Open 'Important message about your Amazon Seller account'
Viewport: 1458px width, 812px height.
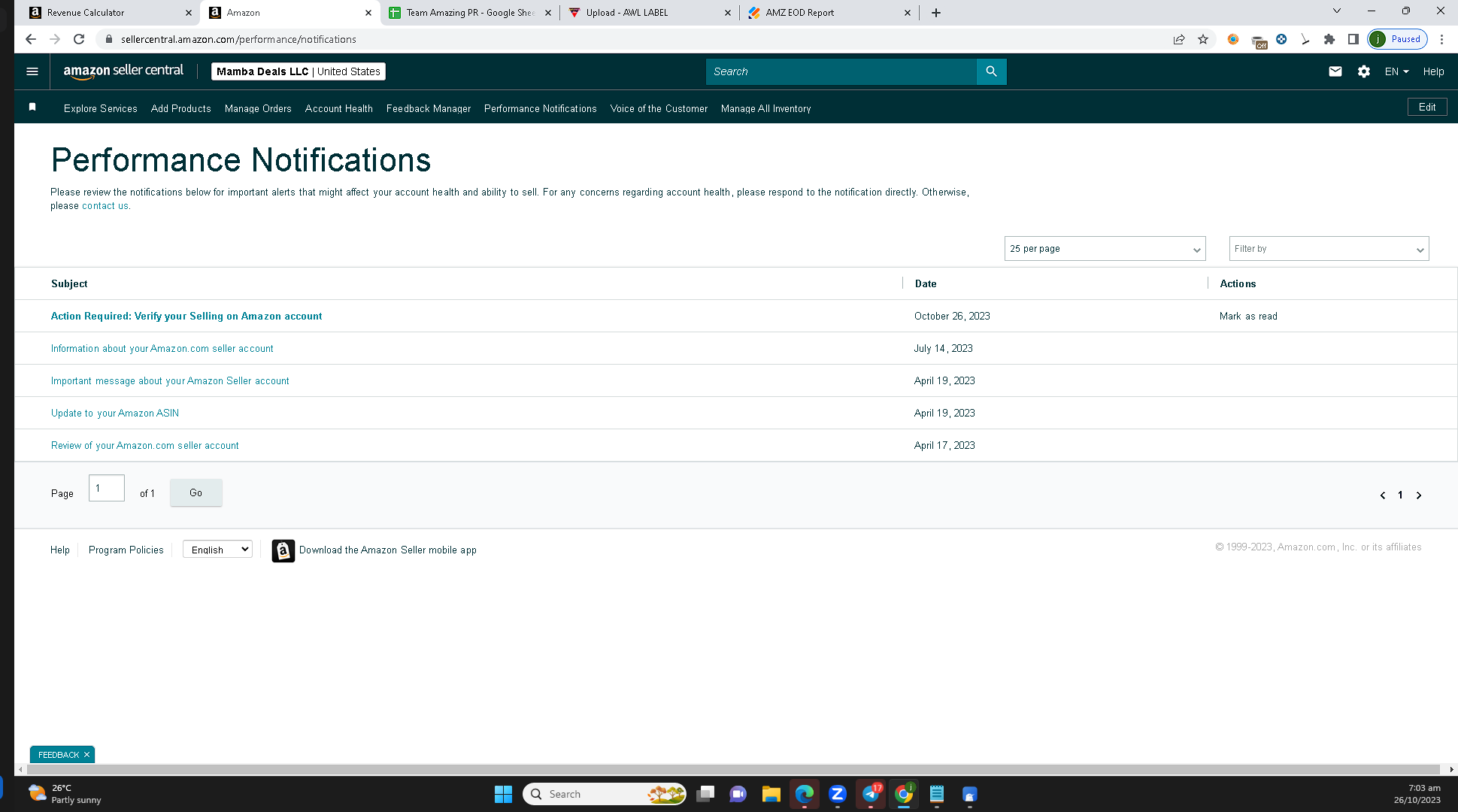170,380
